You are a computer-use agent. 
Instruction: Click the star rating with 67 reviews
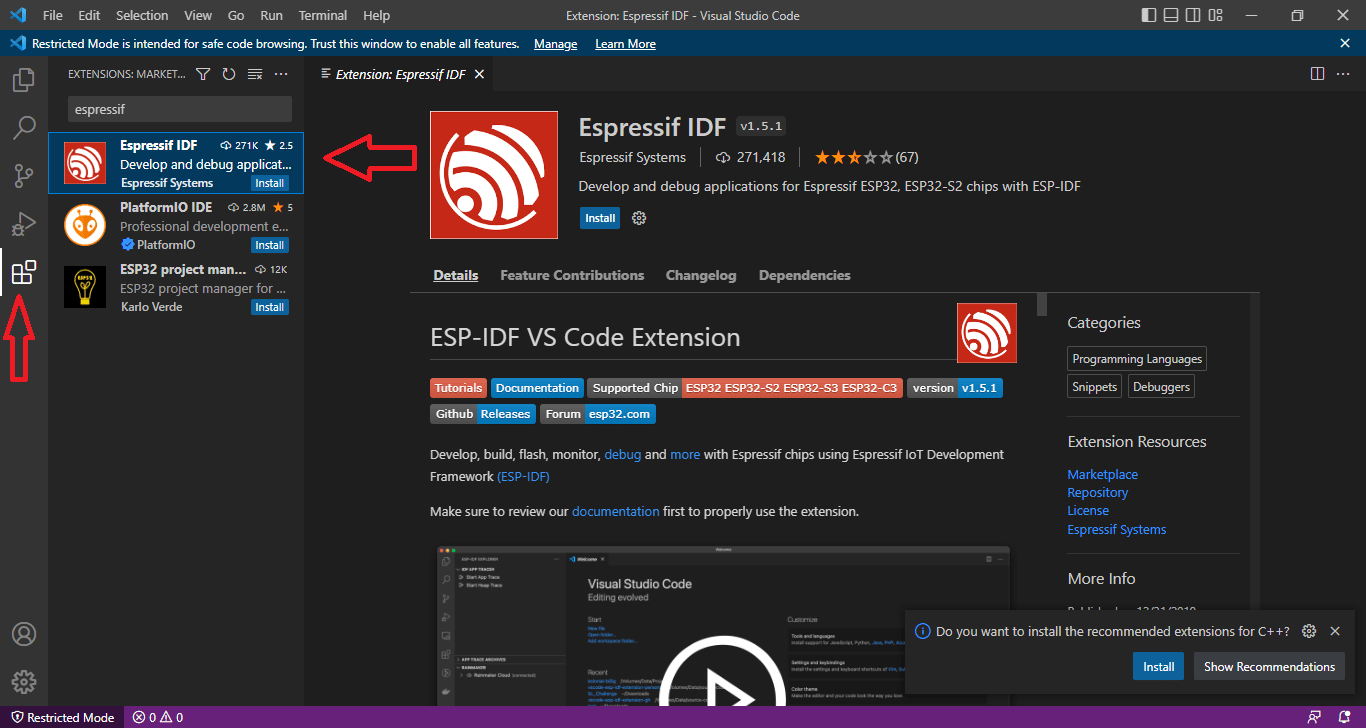[866, 157]
